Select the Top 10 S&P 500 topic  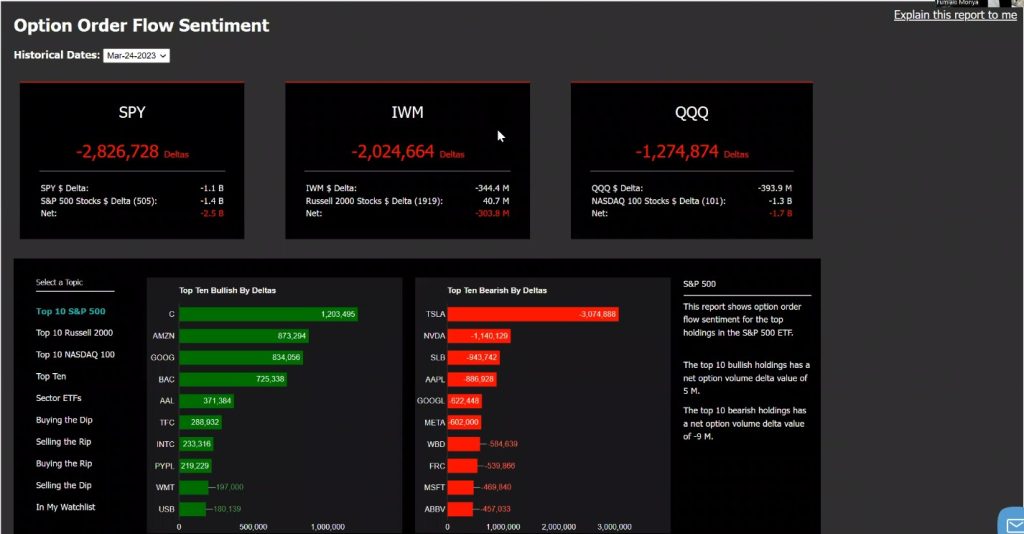pos(71,311)
